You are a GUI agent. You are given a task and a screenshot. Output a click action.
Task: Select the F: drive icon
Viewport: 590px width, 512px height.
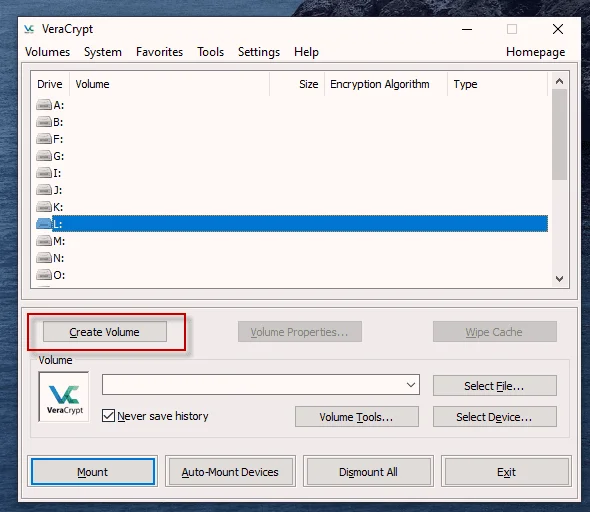click(x=44, y=139)
